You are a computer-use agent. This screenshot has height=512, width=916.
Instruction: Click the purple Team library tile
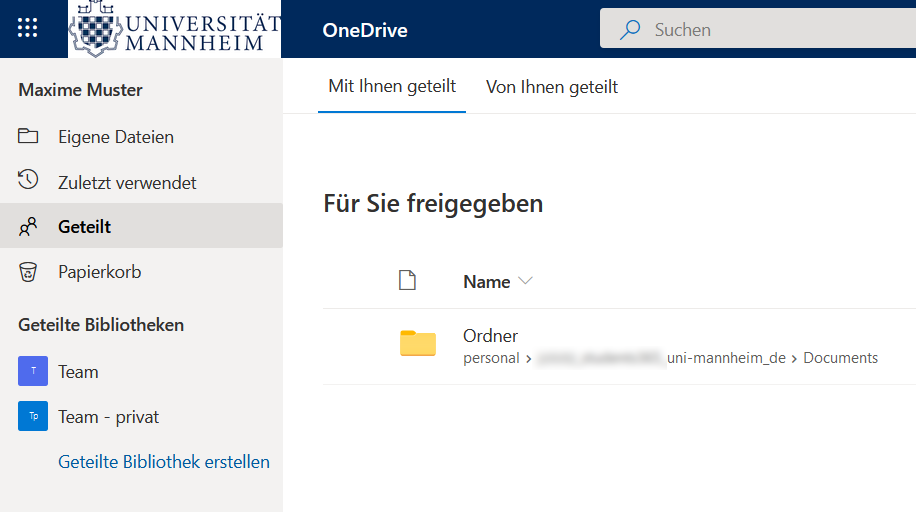33,371
